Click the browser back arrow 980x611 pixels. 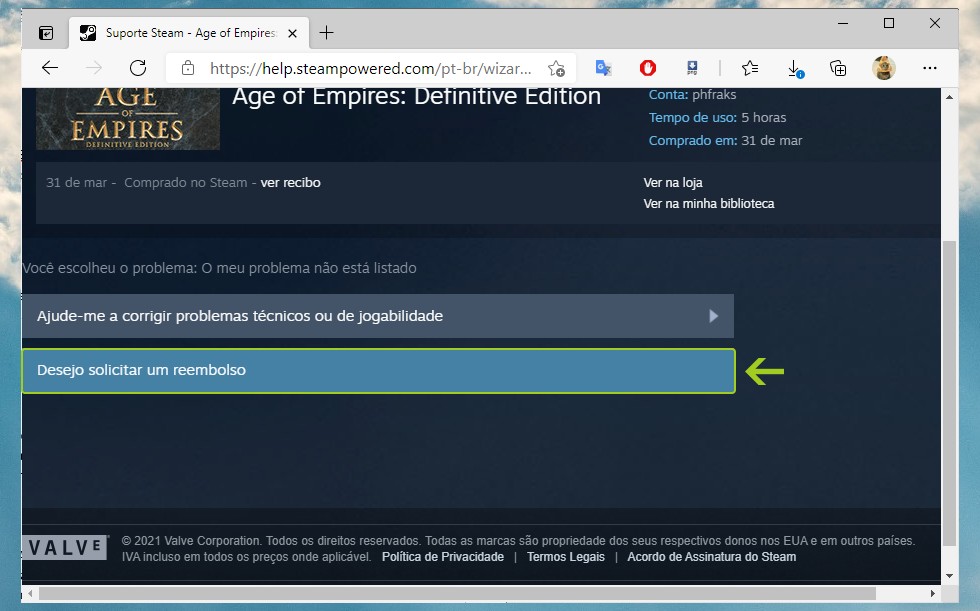tap(50, 68)
